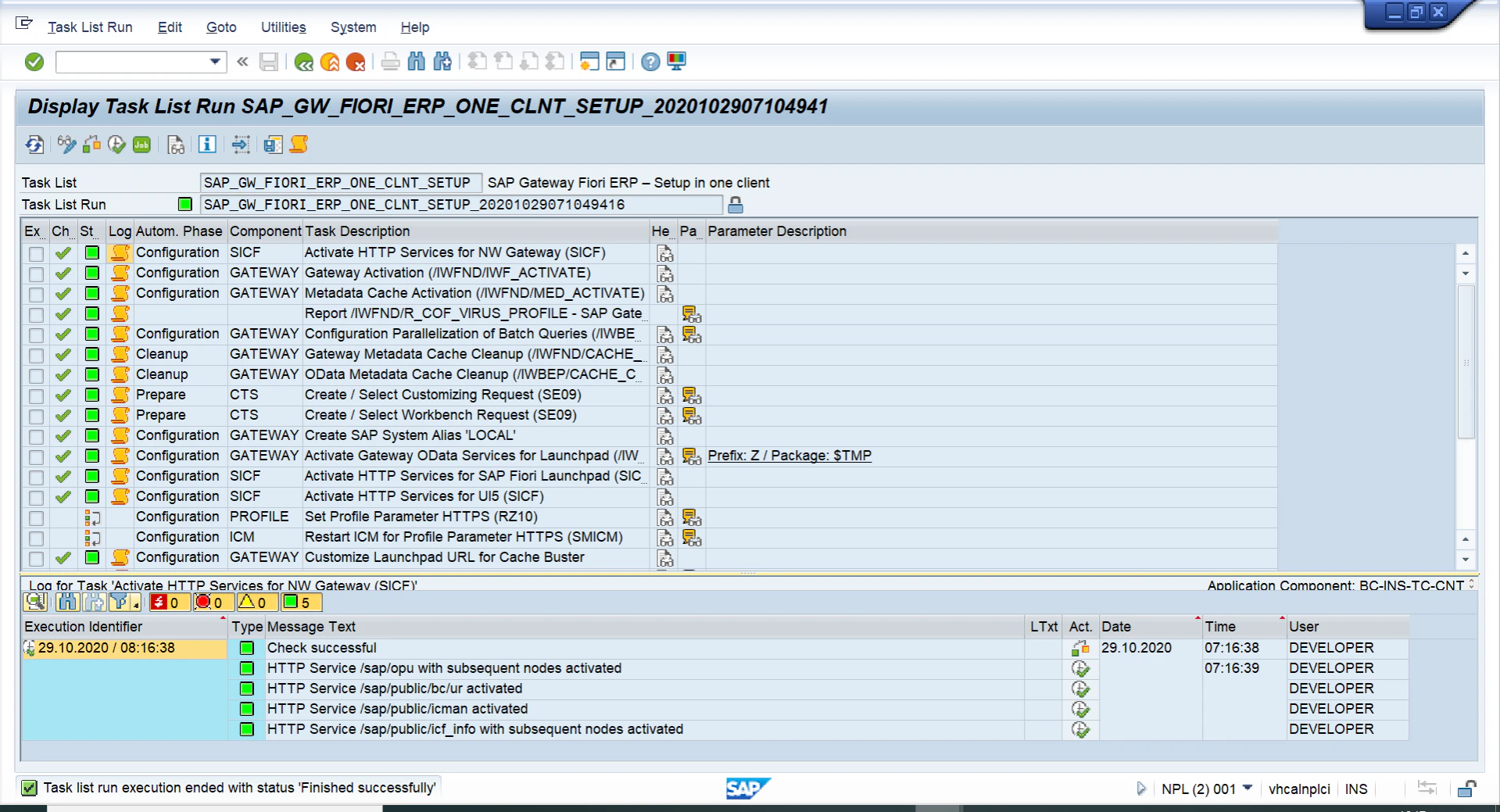Click the green success messages count button
The height and width of the screenshot is (812, 1500).
coord(300,602)
